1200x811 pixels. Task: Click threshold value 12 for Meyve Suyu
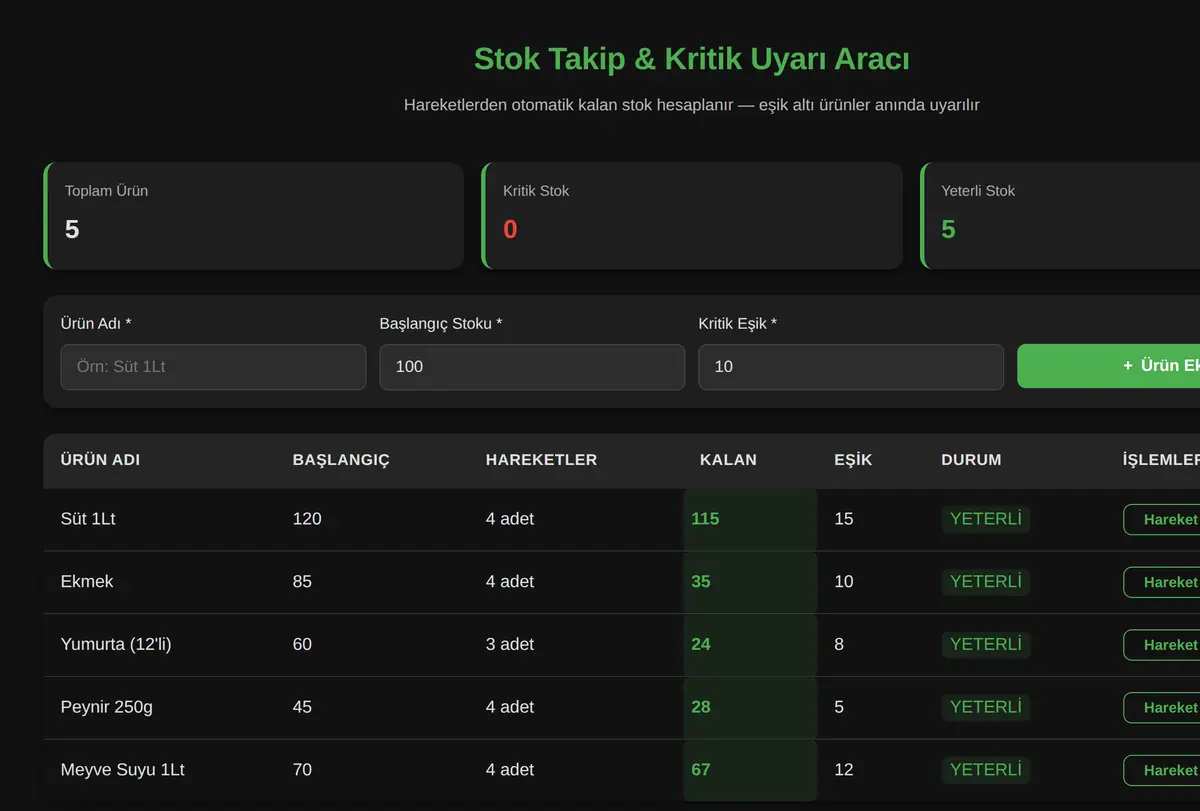[x=844, y=770]
